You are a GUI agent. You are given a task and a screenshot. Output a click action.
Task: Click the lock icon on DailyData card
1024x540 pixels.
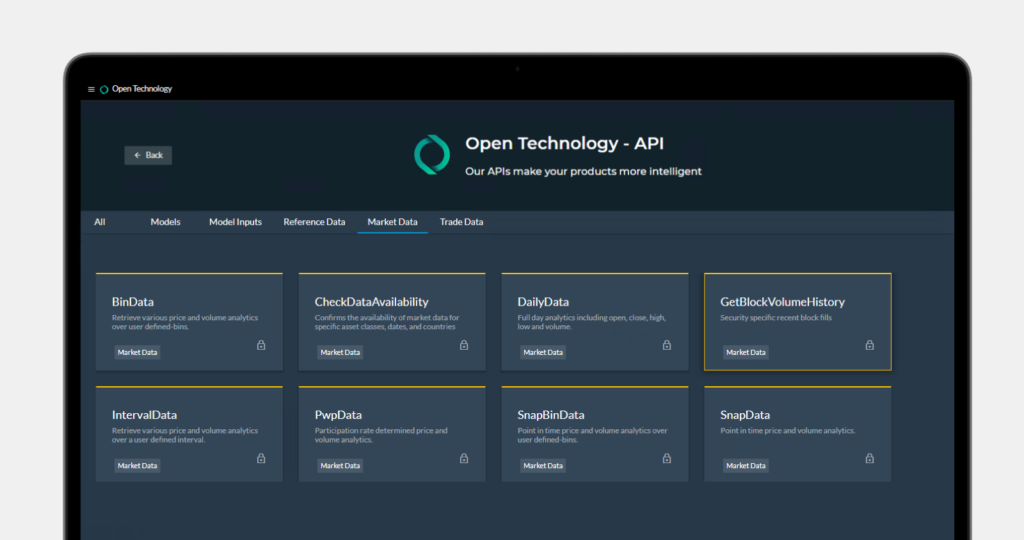(667, 345)
